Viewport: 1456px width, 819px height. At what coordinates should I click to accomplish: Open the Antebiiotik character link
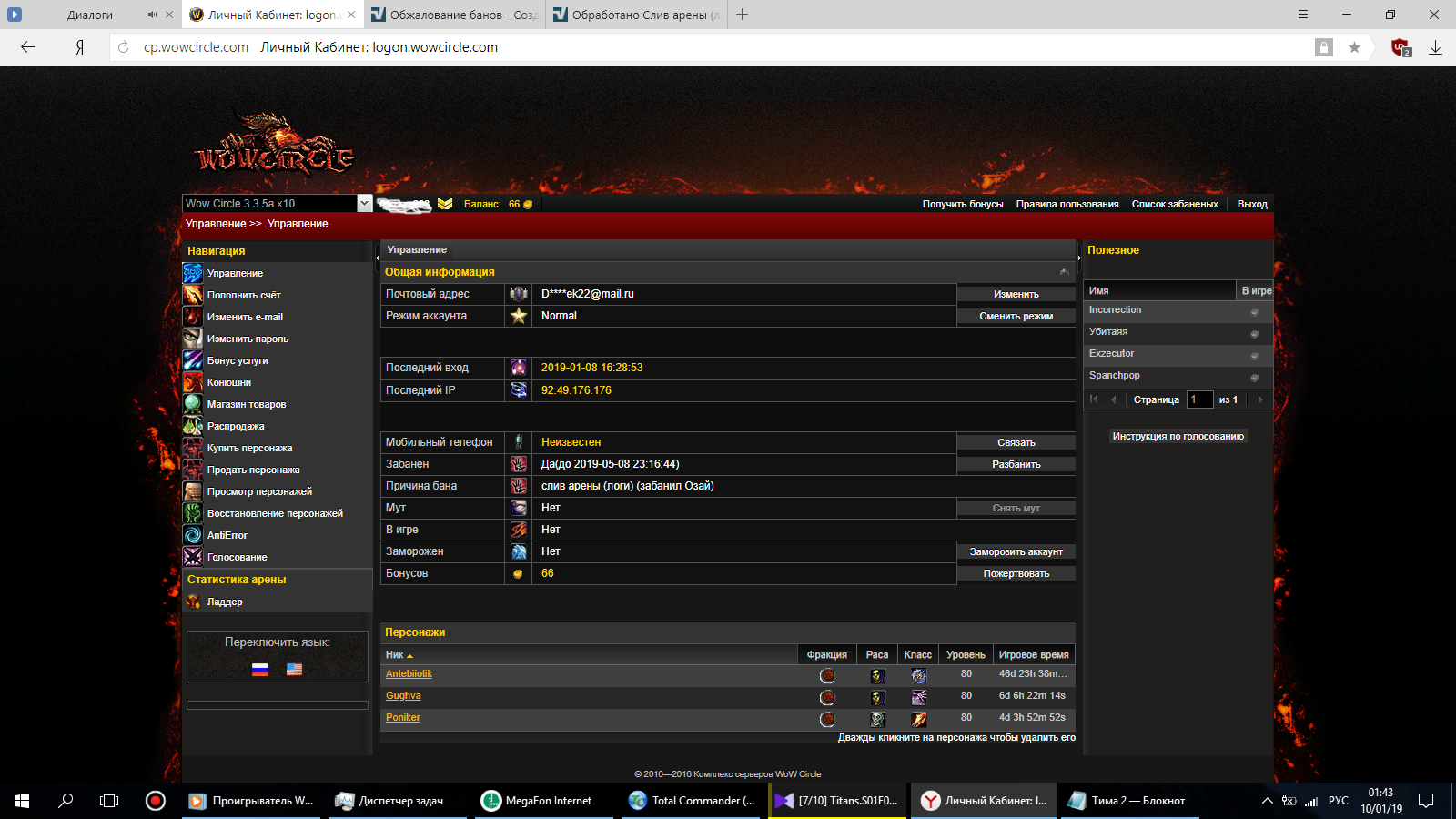409,674
